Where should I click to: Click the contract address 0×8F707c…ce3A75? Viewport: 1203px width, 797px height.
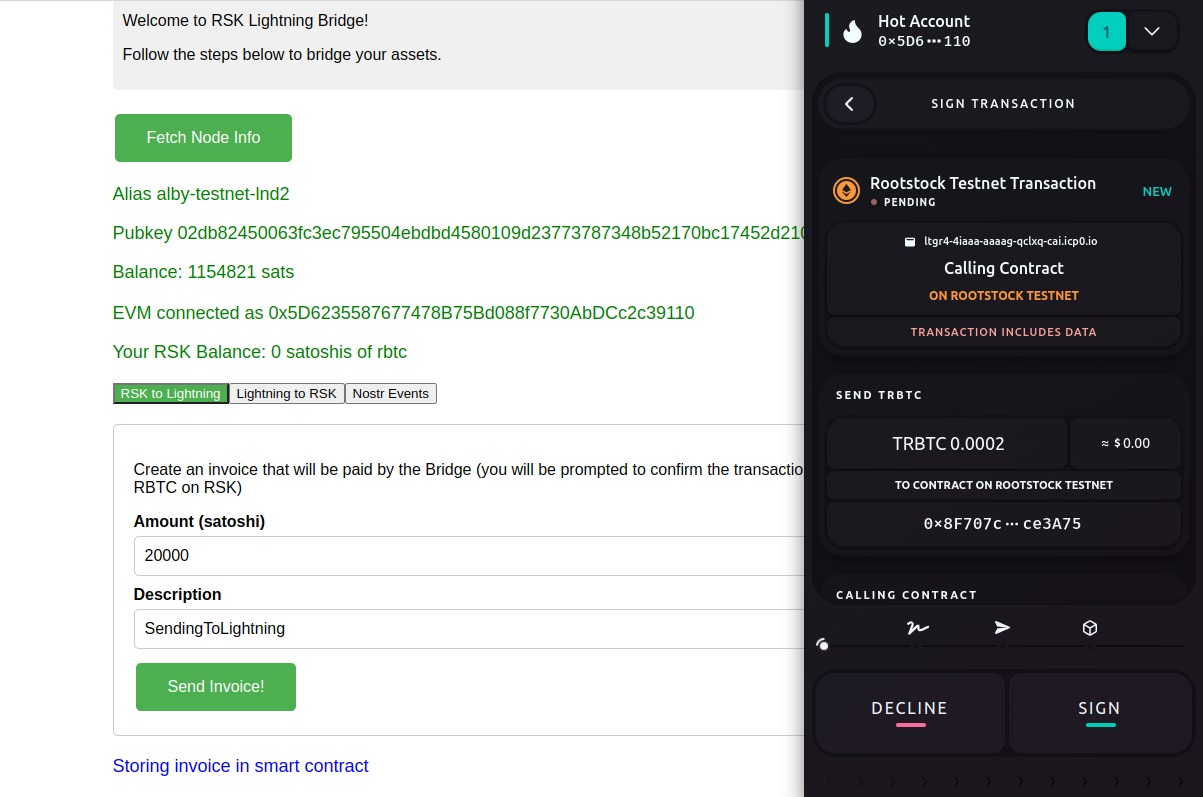[x=1003, y=524]
